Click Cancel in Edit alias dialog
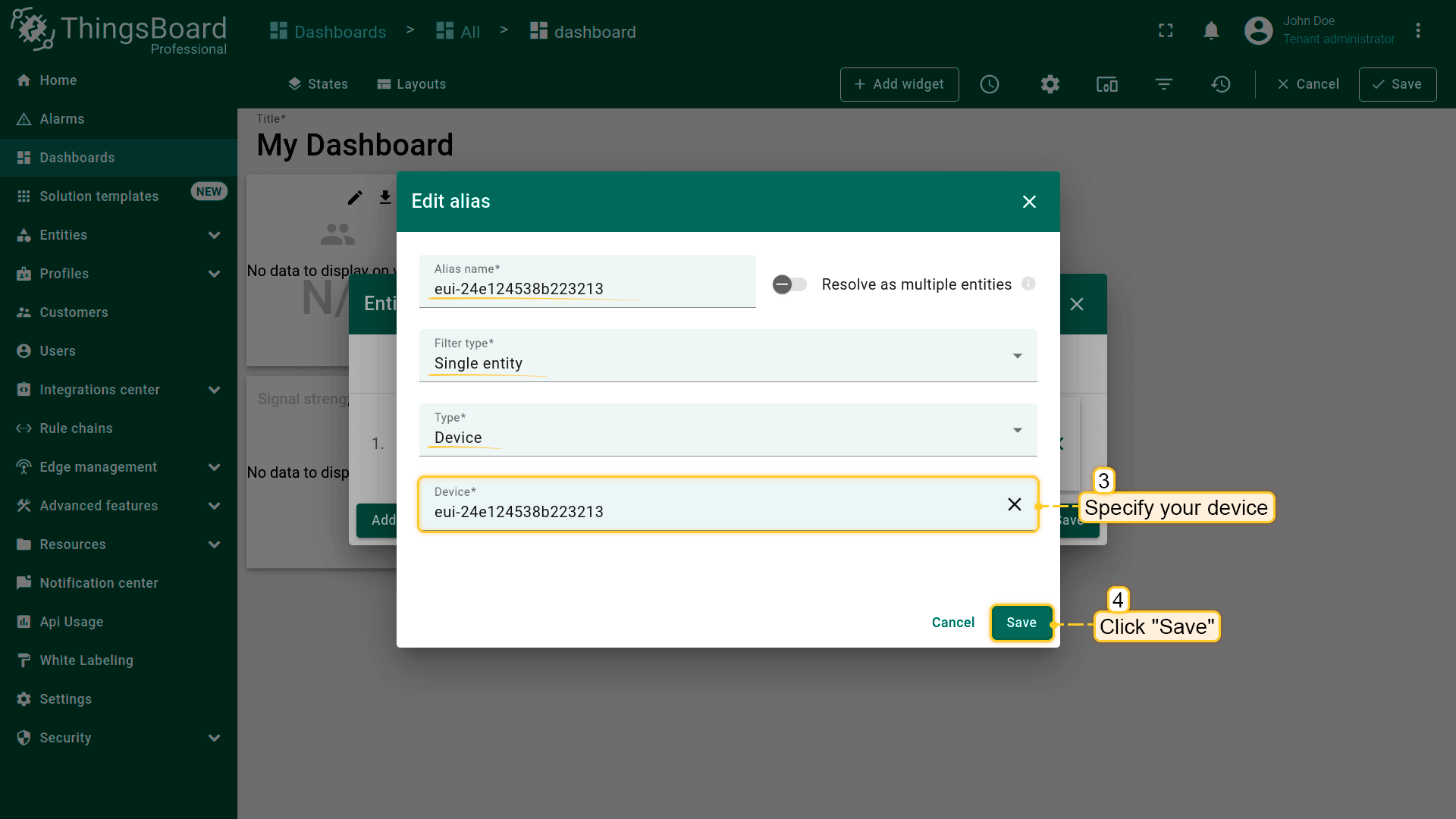The width and height of the screenshot is (1456, 819). pos(952,623)
